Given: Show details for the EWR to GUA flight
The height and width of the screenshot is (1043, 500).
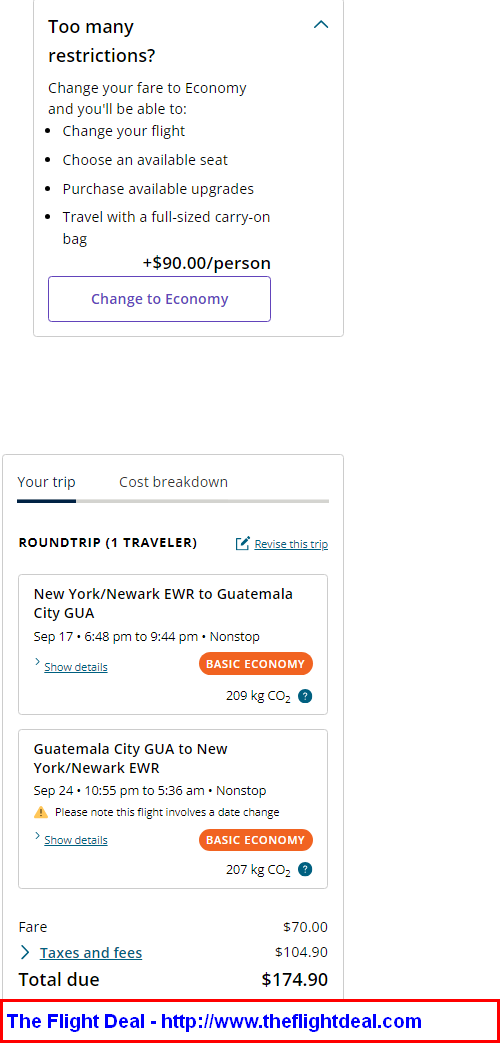Looking at the screenshot, I should 76,667.
